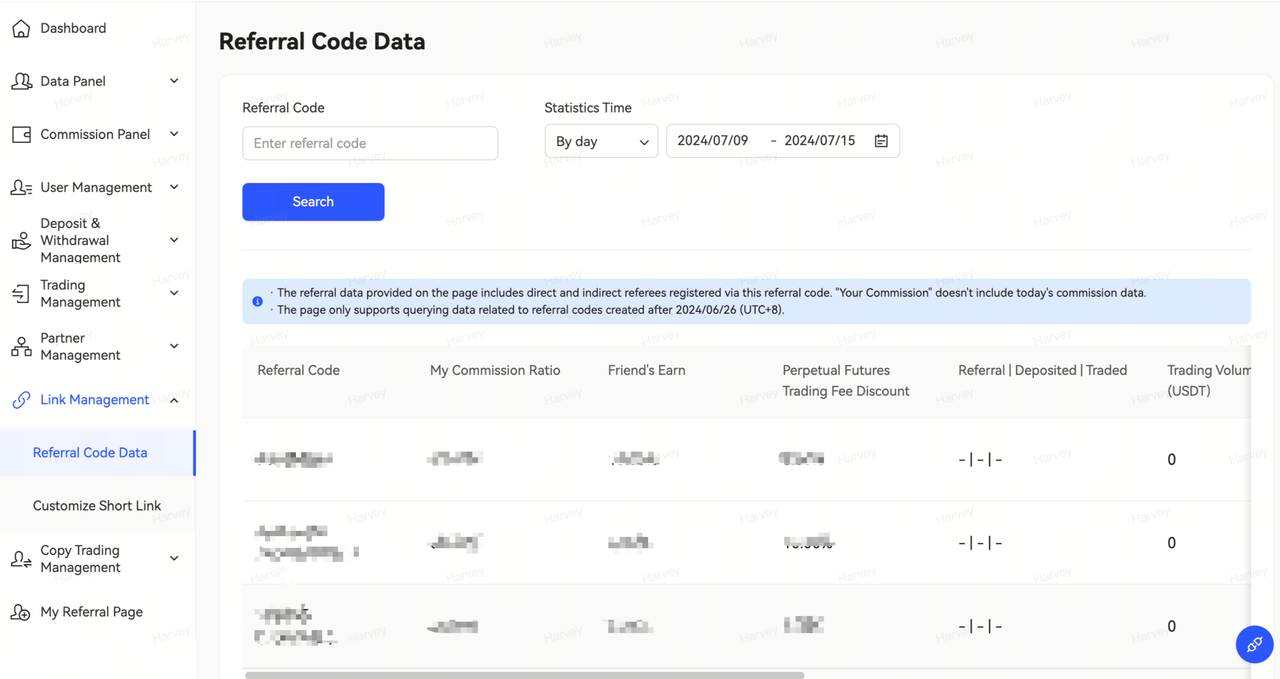Viewport: 1280px width, 679px height.
Task: Click the Deposit & Withdrawal hand icon
Action: [x=21, y=240]
